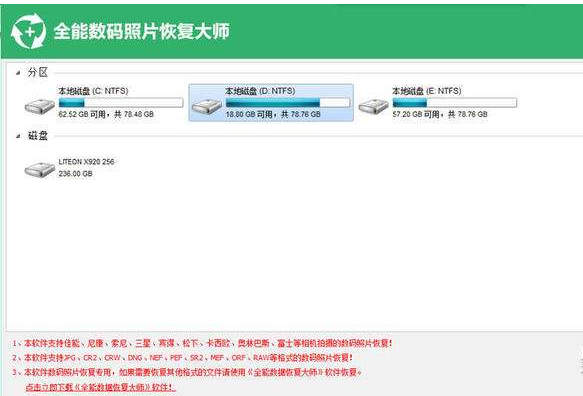Click the 本地磁盘 (E: NTFS) label

pyautogui.click(x=427, y=91)
